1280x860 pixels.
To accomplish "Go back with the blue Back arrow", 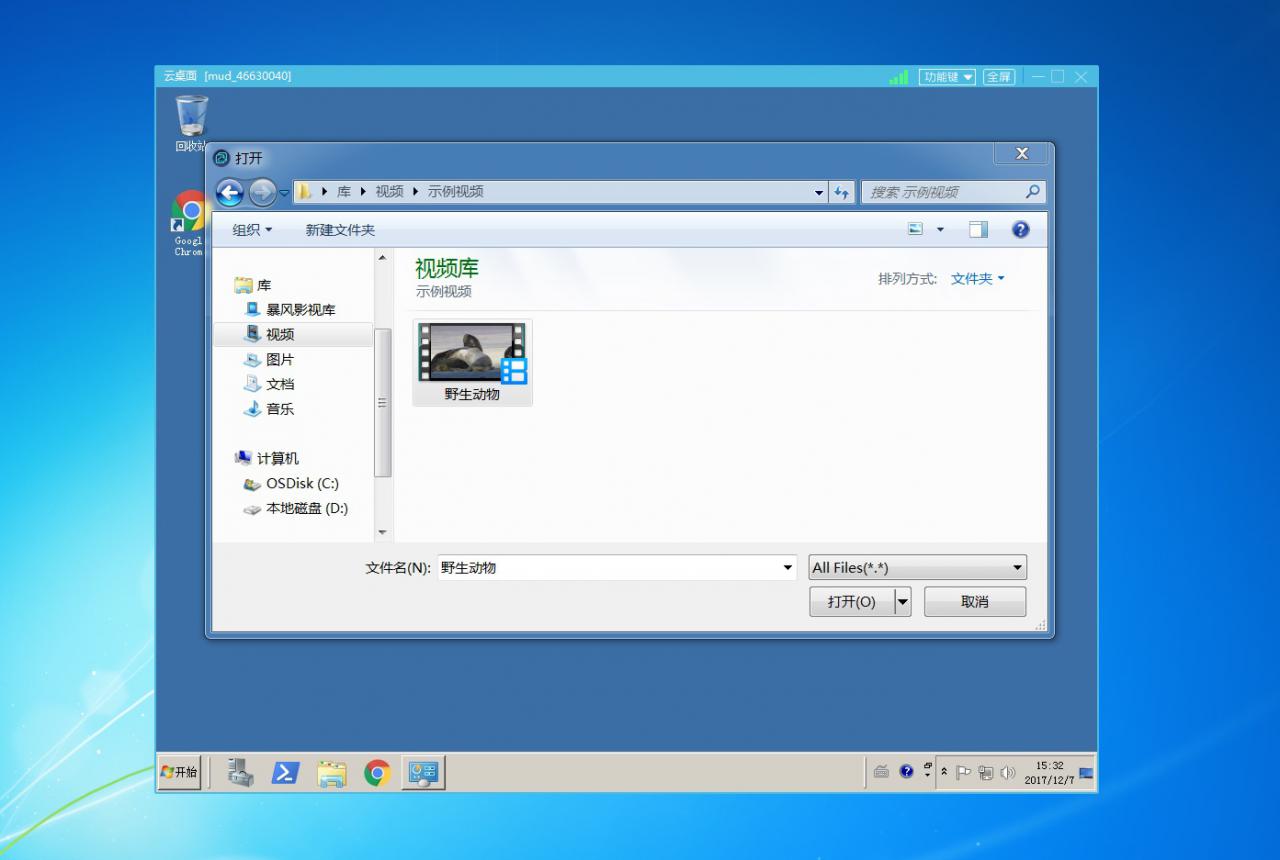I will point(230,192).
